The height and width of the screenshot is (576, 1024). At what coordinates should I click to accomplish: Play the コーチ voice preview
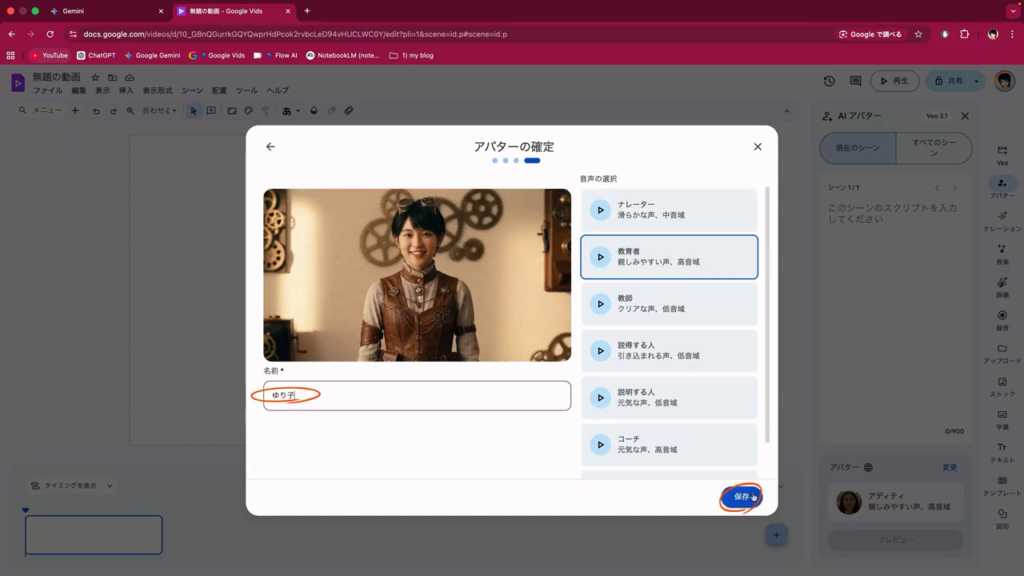[x=600, y=445]
